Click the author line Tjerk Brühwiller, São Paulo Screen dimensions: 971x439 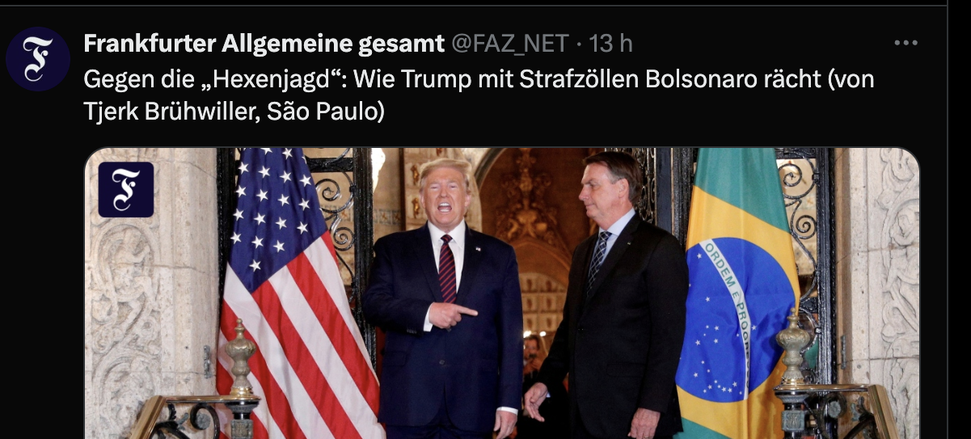pos(234,112)
